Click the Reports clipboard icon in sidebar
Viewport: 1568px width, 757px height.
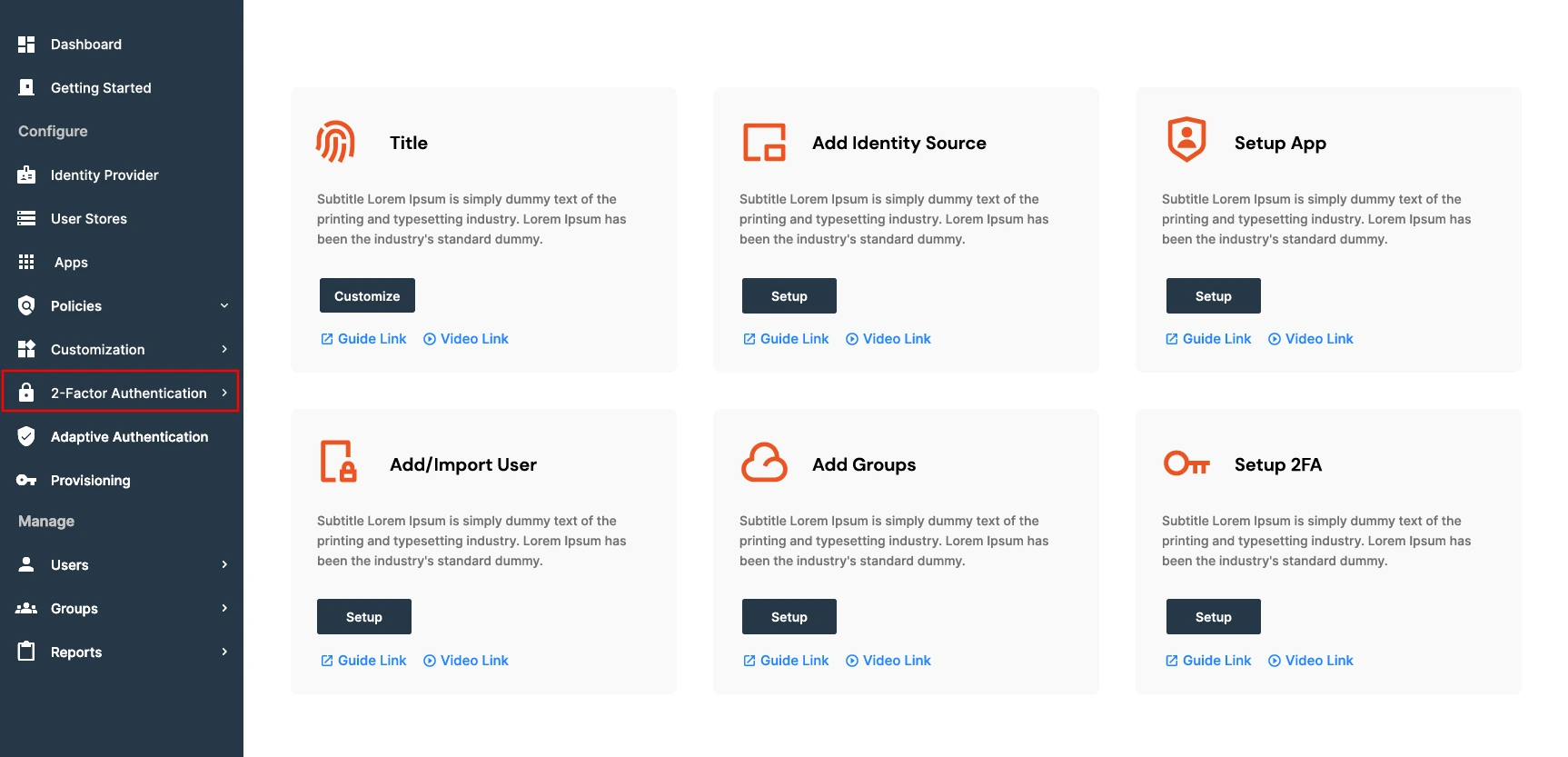point(26,652)
